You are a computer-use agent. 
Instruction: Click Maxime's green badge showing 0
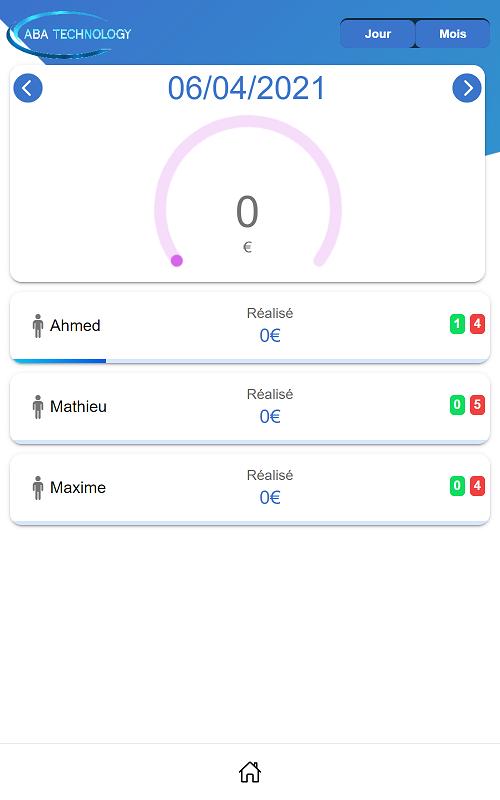[x=457, y=486]
